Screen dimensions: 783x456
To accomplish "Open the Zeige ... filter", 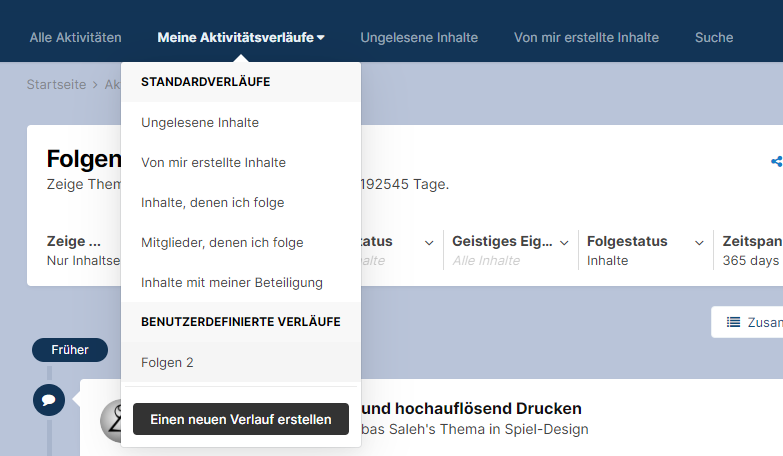I will click(x=80, y=250).
